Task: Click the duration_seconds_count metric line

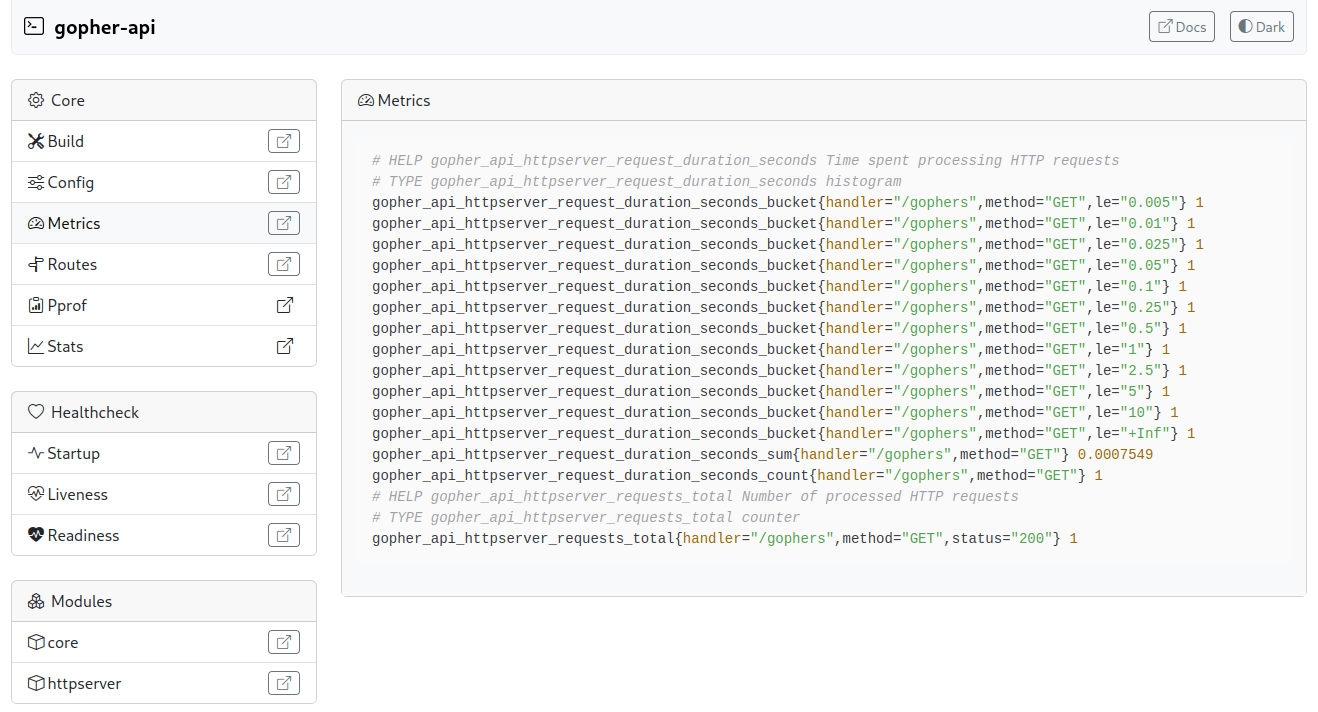Action: tap(737, 475)
